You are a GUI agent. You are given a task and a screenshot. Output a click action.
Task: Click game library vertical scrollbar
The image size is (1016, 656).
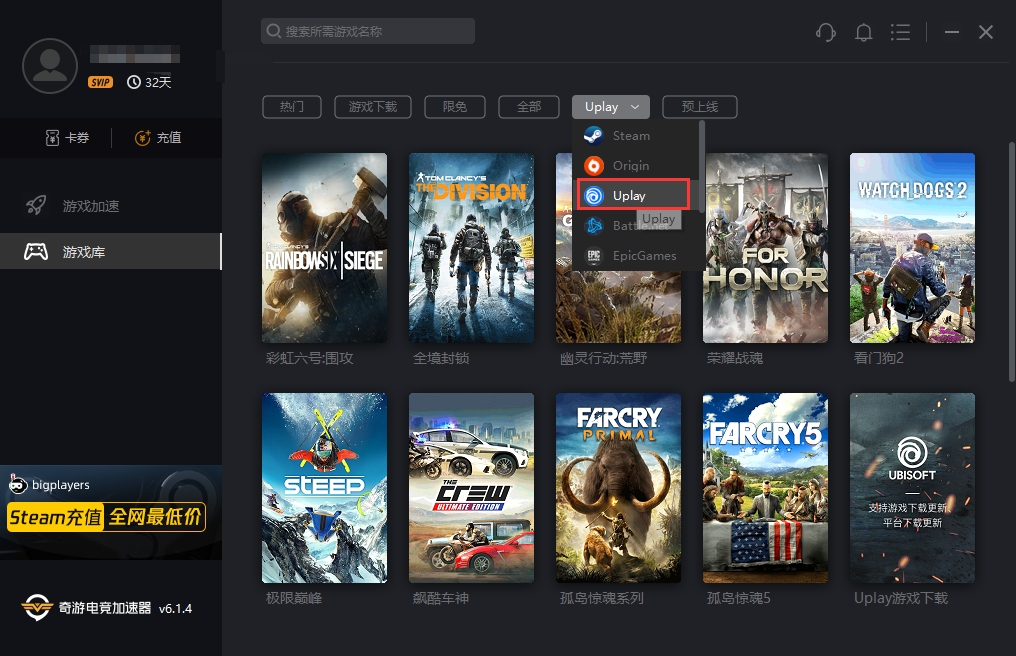[1012, 262]
